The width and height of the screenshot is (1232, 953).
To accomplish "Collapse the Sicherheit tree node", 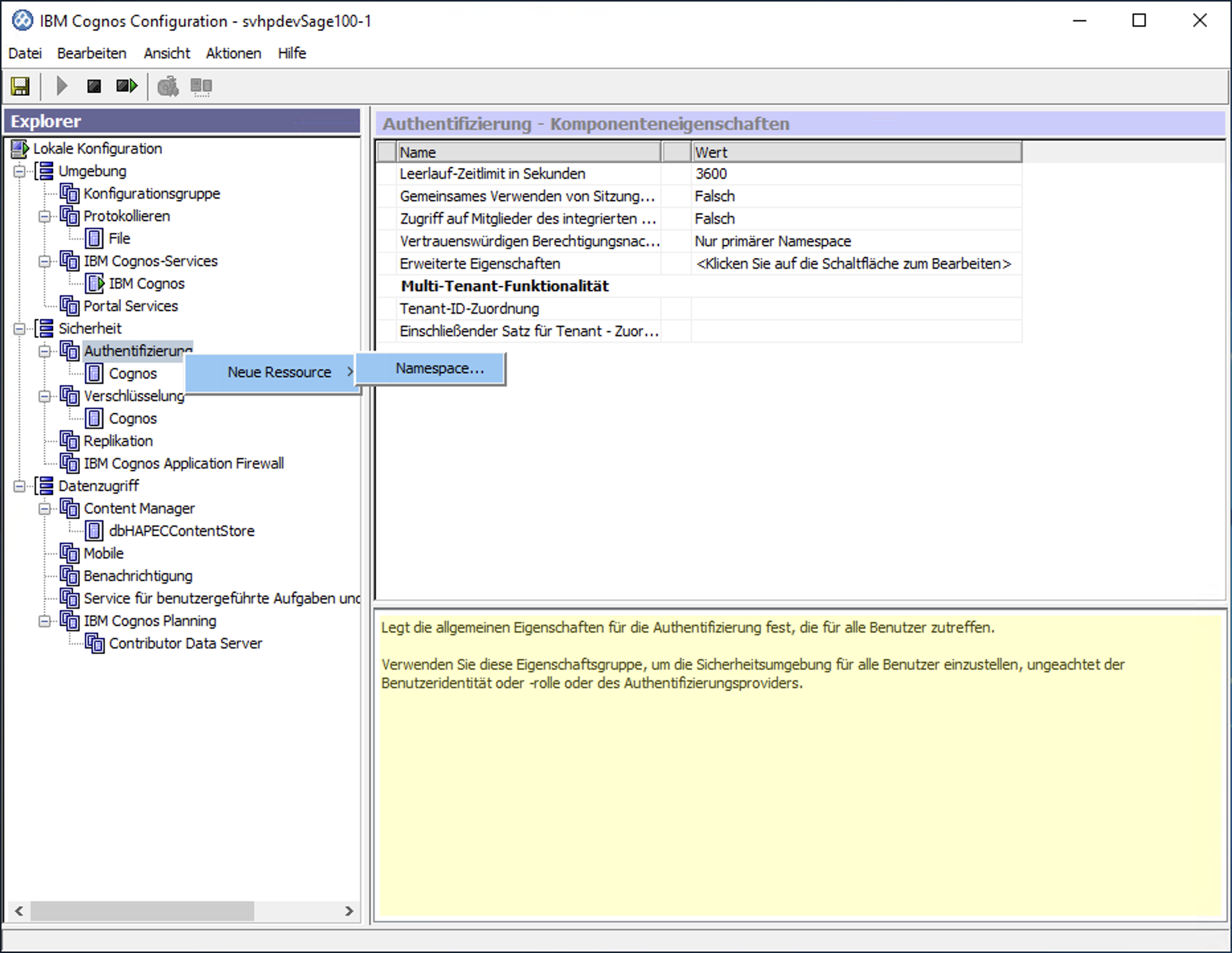I will click(x=20, y=328).
